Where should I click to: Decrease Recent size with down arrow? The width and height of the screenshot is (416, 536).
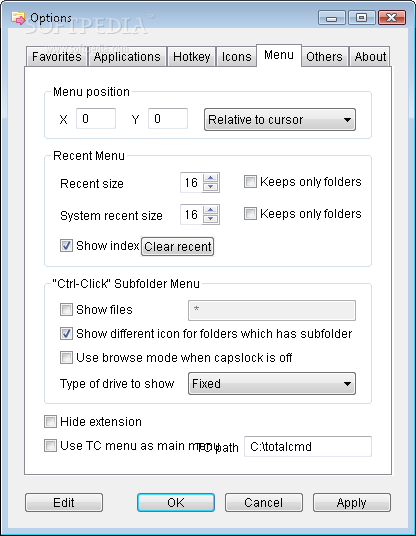(211, 187)
